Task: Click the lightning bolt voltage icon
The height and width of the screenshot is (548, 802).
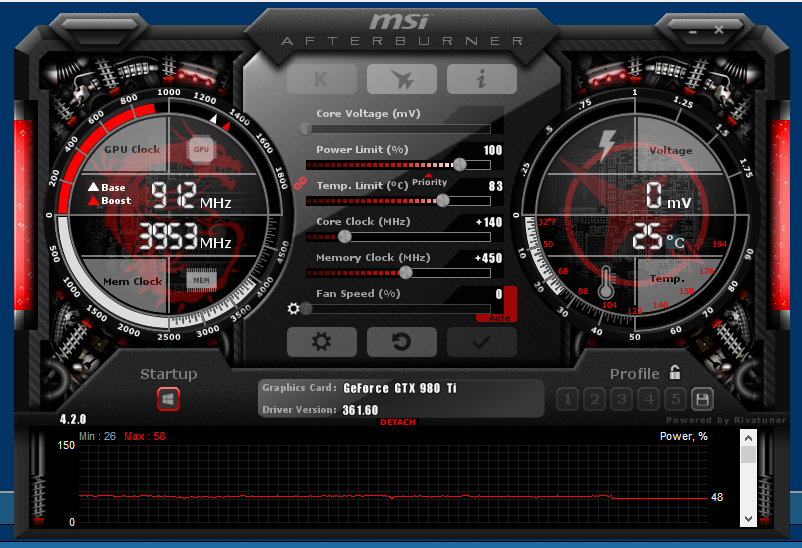Action: click(607, 145)
